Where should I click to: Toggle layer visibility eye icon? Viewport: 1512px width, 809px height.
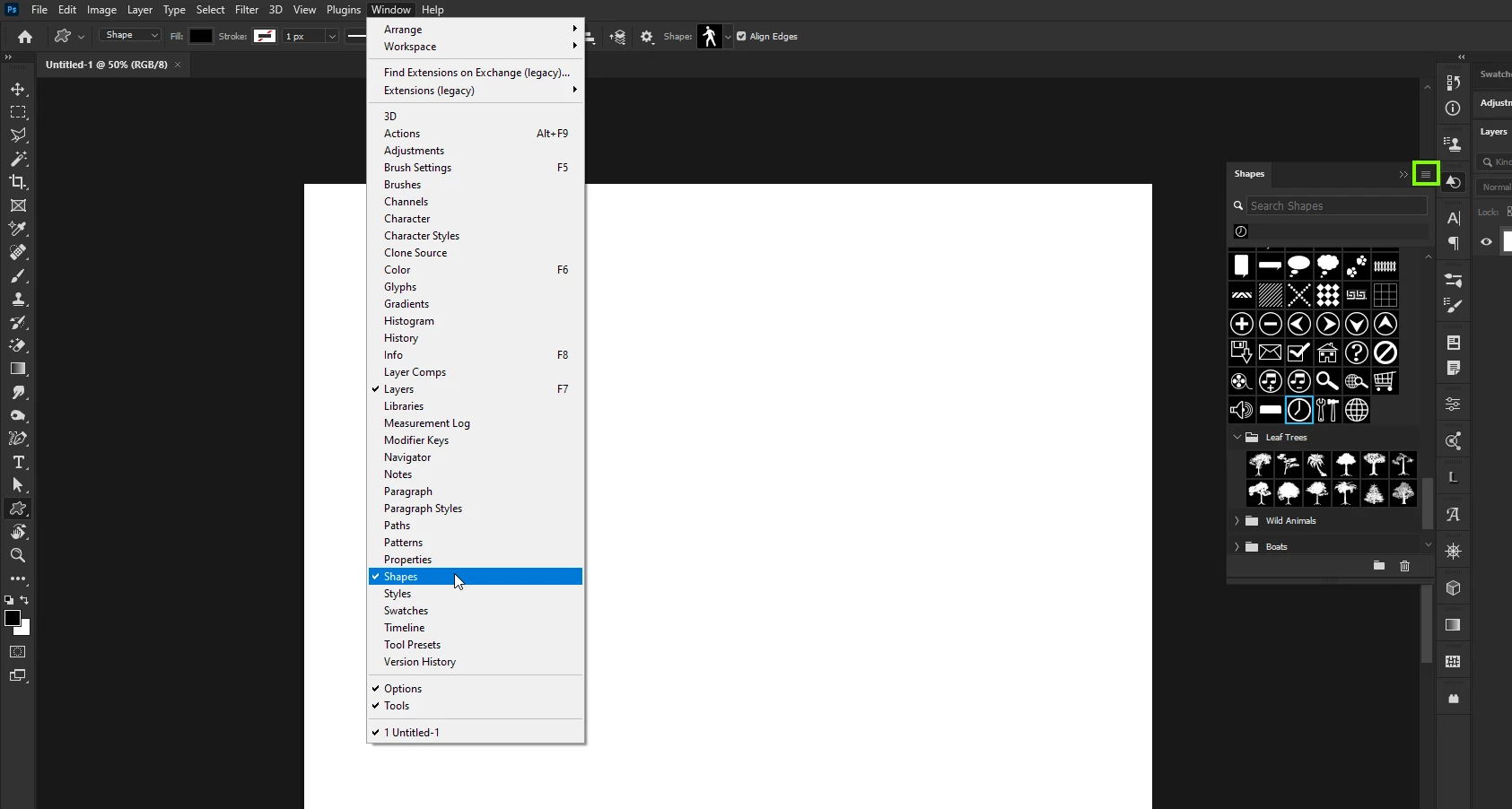[1487, 241]
